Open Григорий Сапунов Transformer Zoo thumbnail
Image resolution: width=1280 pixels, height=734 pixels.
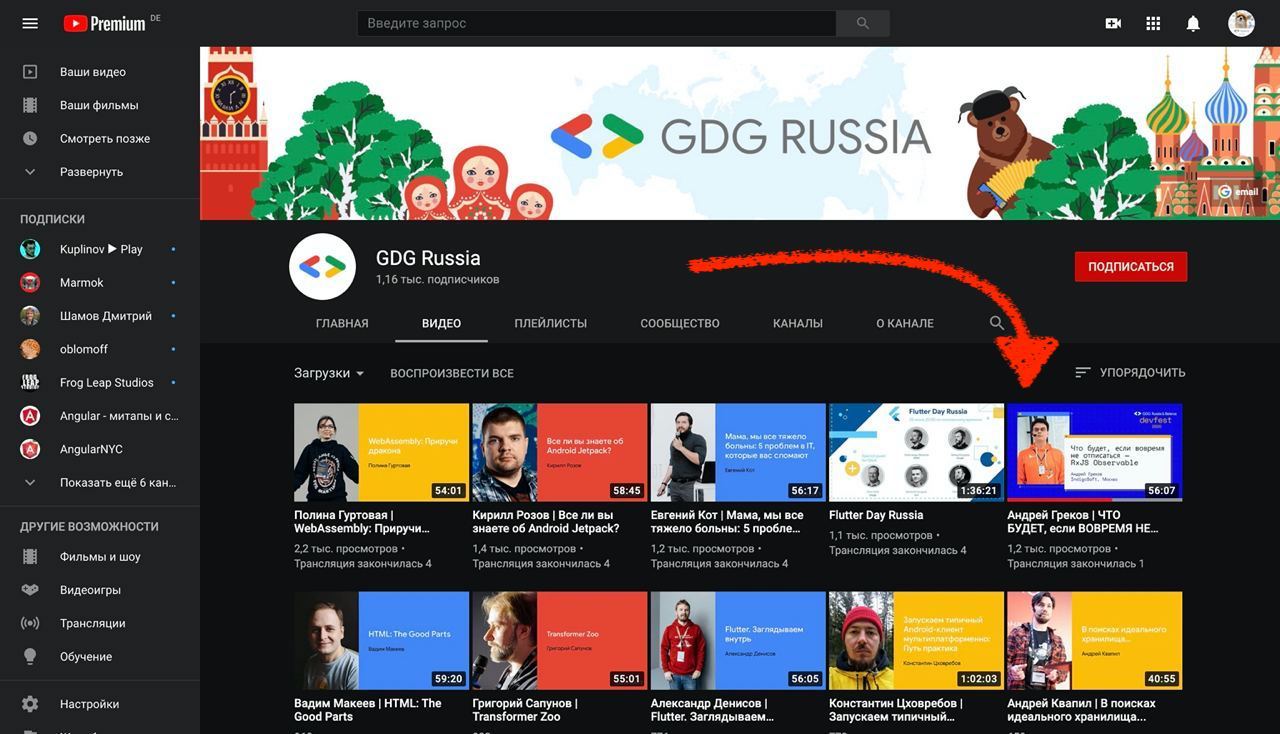(x=560, y=641)
